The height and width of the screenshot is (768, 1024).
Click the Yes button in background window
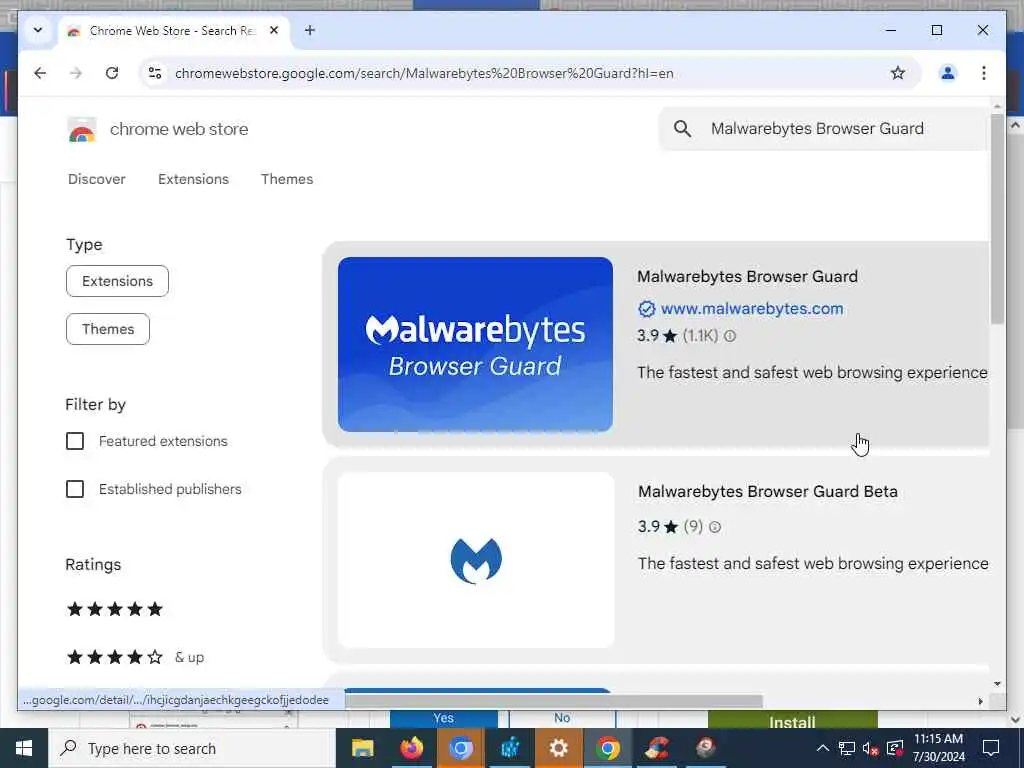tap(443, 718)
